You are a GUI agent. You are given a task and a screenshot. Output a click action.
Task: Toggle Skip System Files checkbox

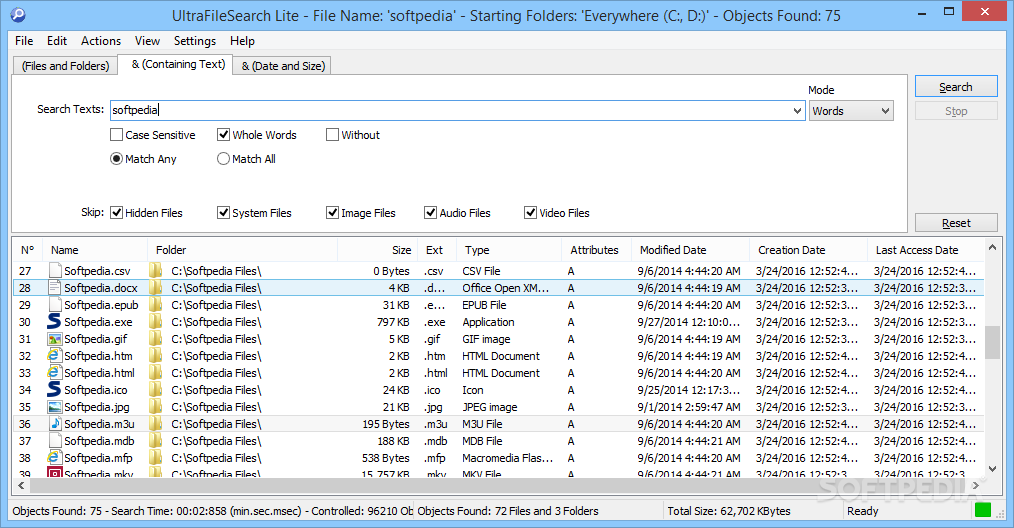click(x=224, y=212)
